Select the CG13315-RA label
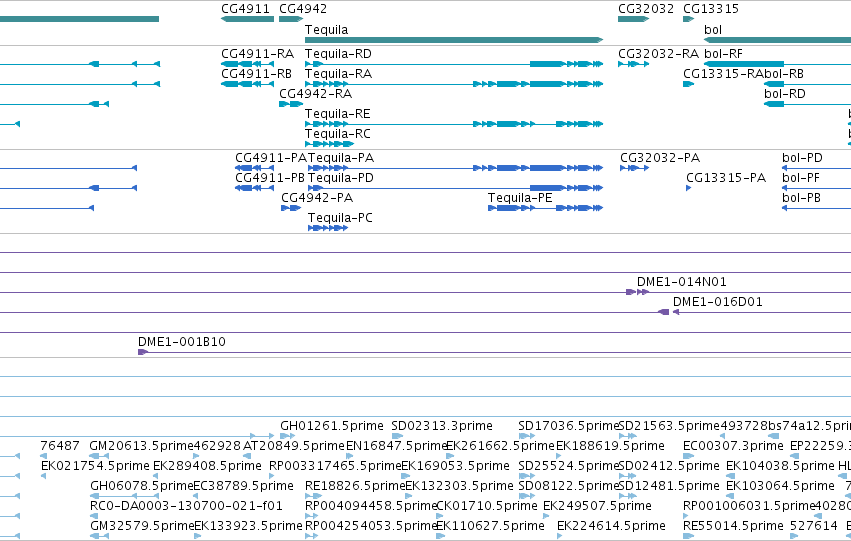The height and width of the screenshot is (541, 851). (x=723, y=74)
